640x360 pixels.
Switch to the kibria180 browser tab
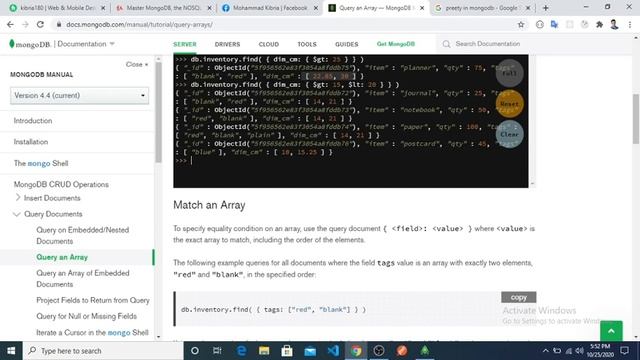point(57,8)
